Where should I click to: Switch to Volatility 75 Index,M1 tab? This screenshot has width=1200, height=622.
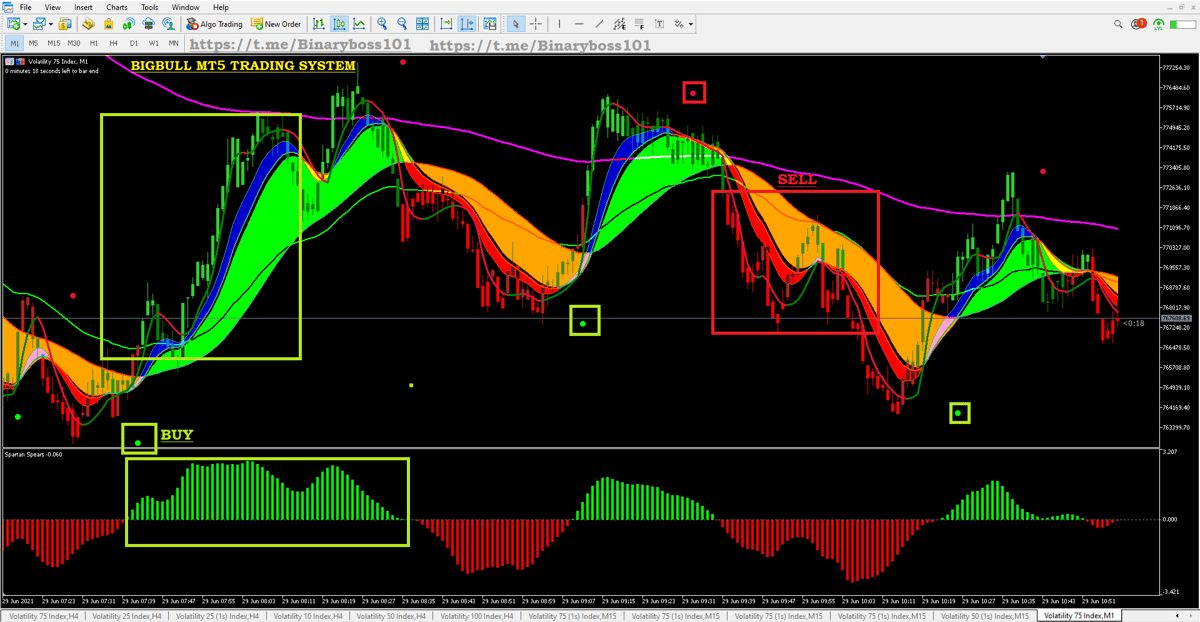[1080, 615]
